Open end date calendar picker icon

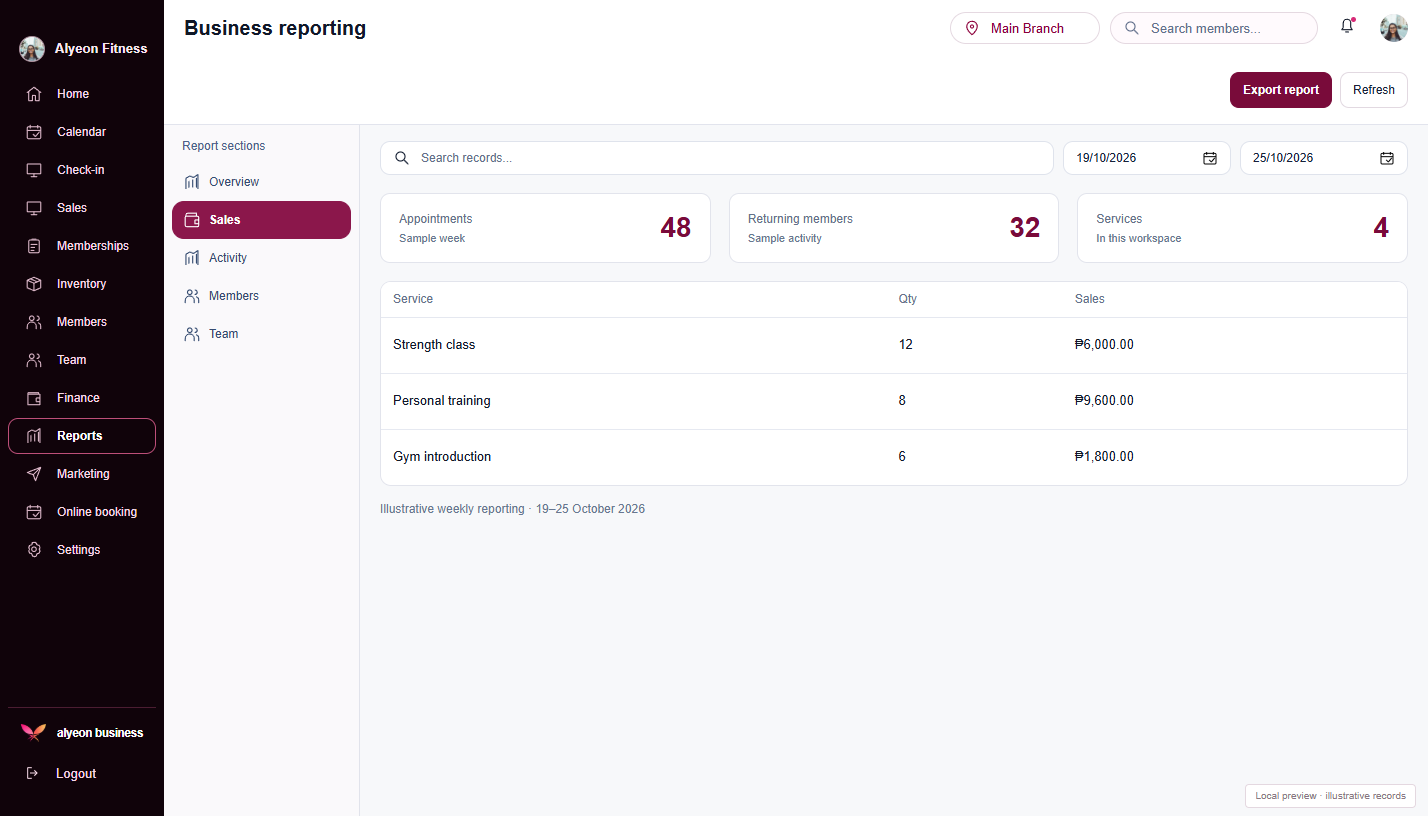[1387, 158]
